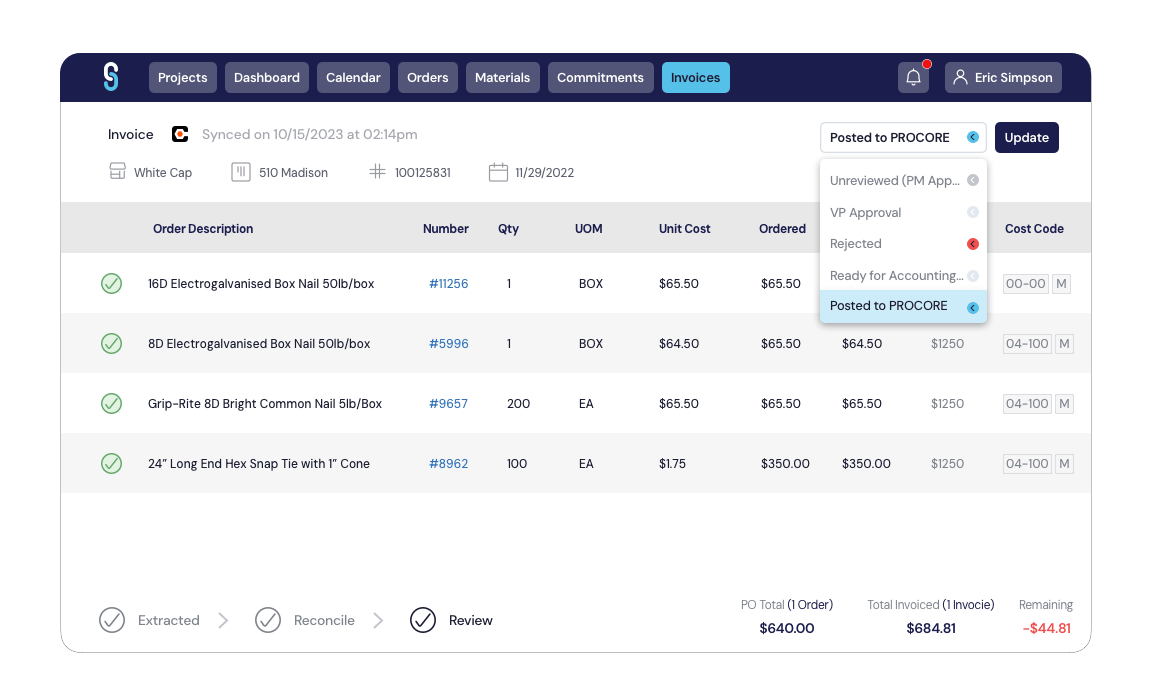1150x695 pixels.
Task: Click the company logo in the top-left corner
Action: click(110, 77)
